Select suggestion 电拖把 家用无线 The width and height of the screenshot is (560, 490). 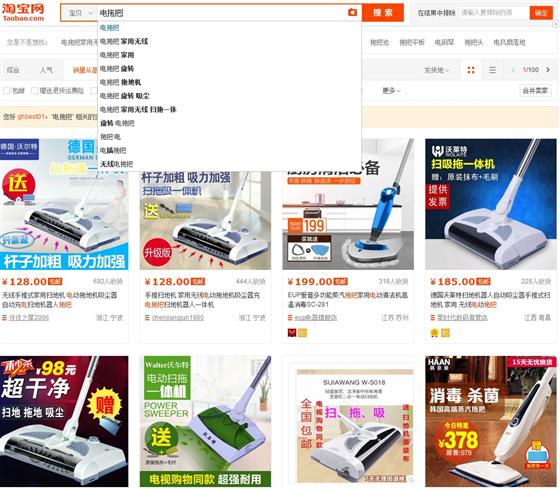124,41
